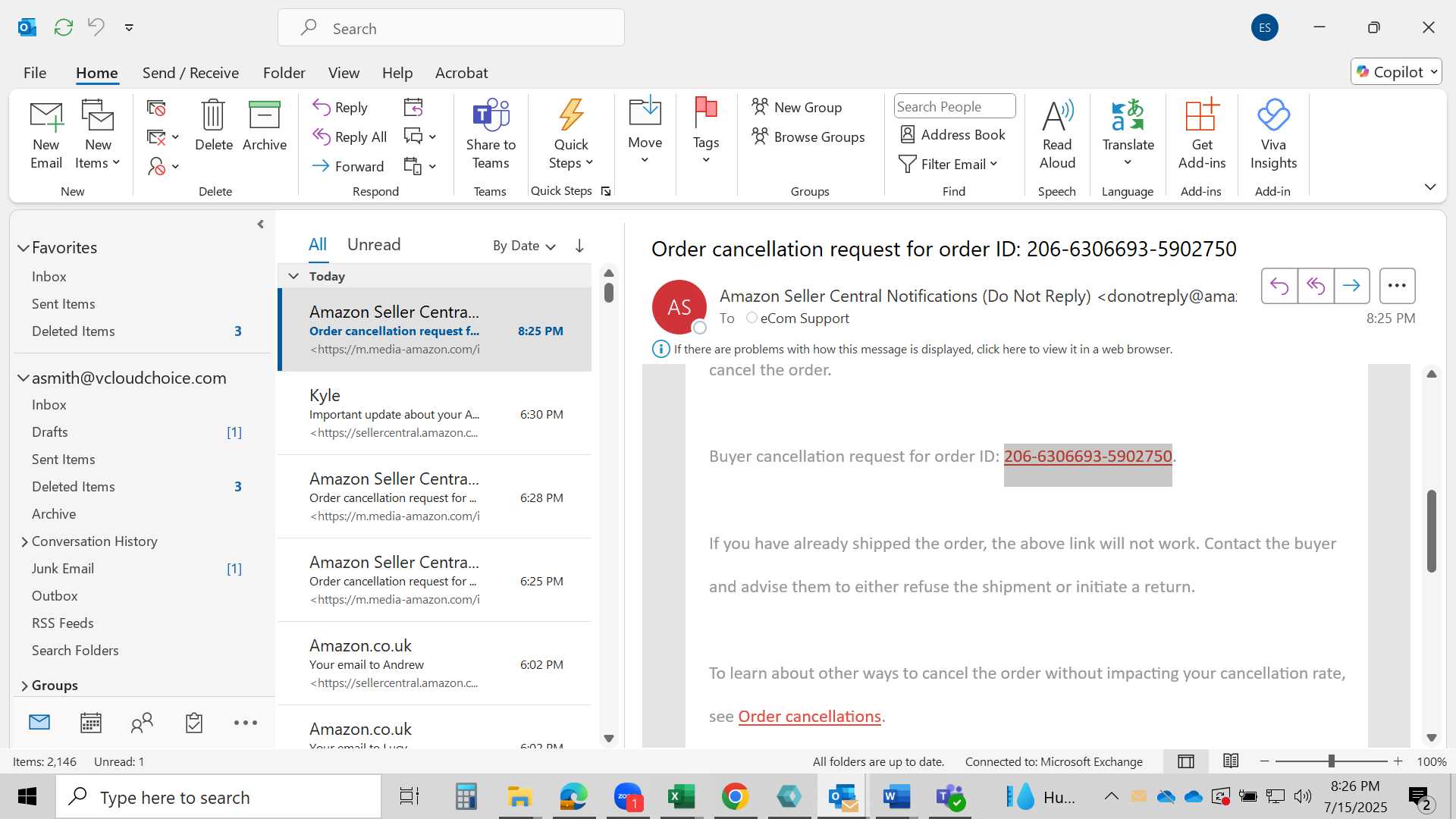Open Google Chrome from the taskbar
This screenshot has width=1456, height=819.
point(735,797)
